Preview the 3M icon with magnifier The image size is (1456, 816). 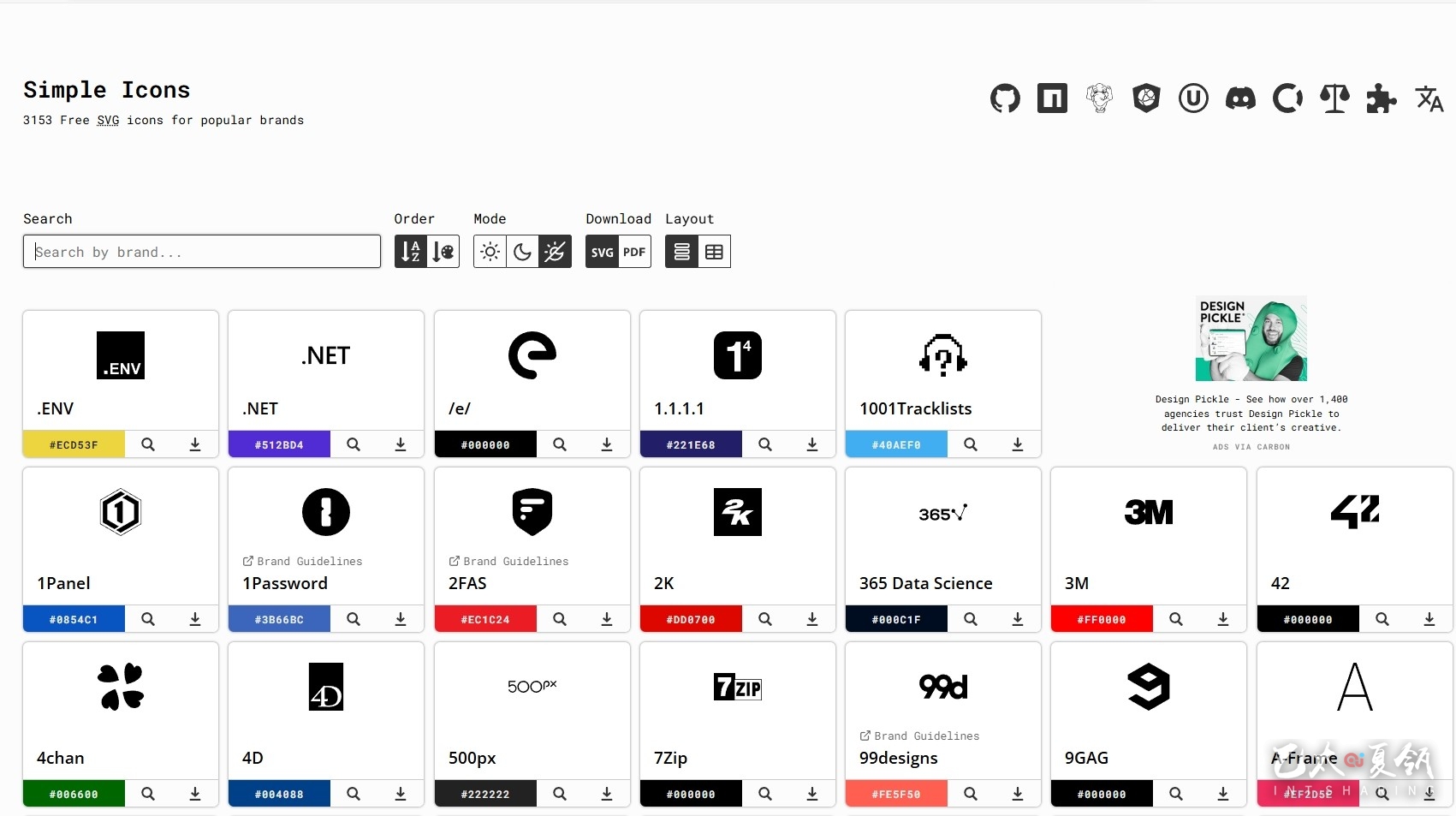coord(1176,619)
